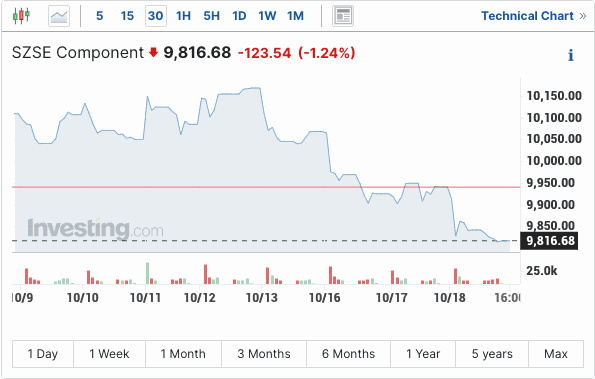Select the 1H interval
Image resolution: width=595 pixels, height=379 pixels.
click(183, 16)
